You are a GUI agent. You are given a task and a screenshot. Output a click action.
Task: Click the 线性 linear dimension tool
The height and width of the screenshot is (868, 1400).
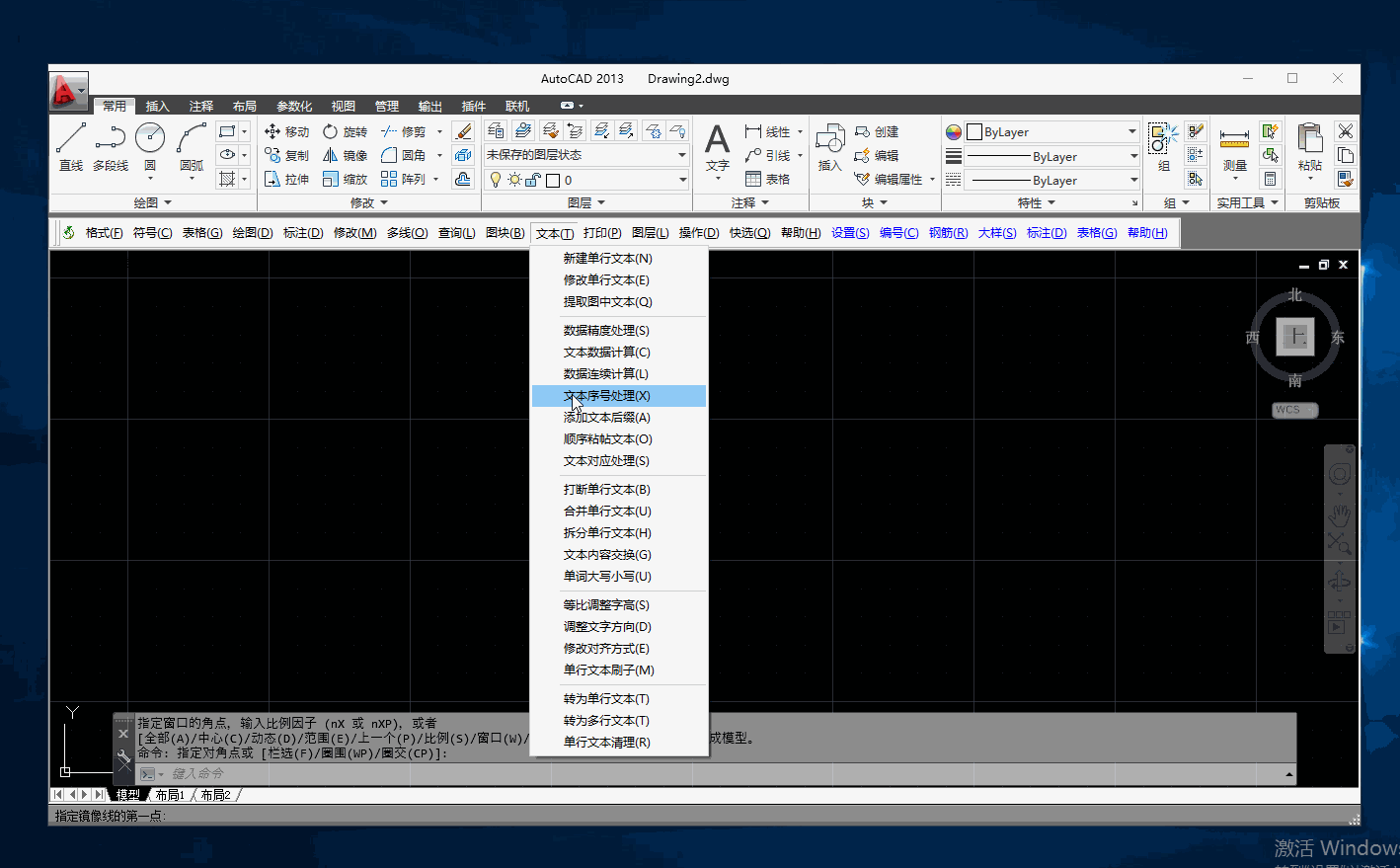[x=768, y=131]
